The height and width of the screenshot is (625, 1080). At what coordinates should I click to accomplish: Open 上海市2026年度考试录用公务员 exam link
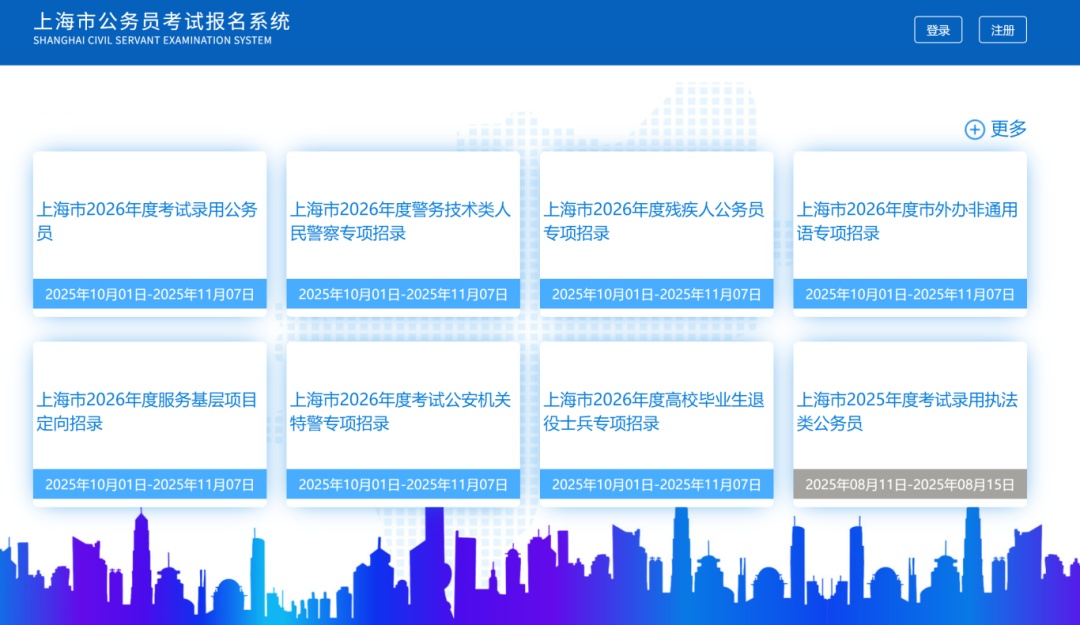pos(148,221)
